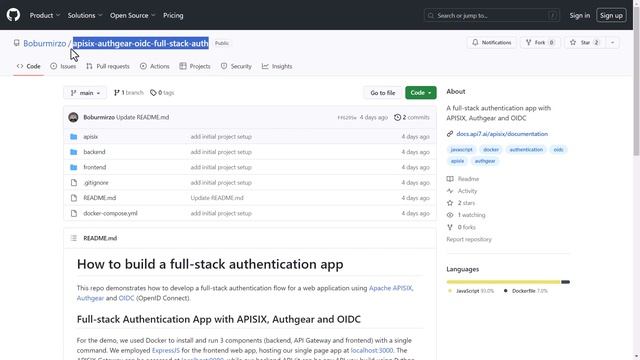Image resolution: width=640 pixels, height=360 pixels.
Task: Open the docs.api7.ai documentation link
Action: tap(502, 134)
